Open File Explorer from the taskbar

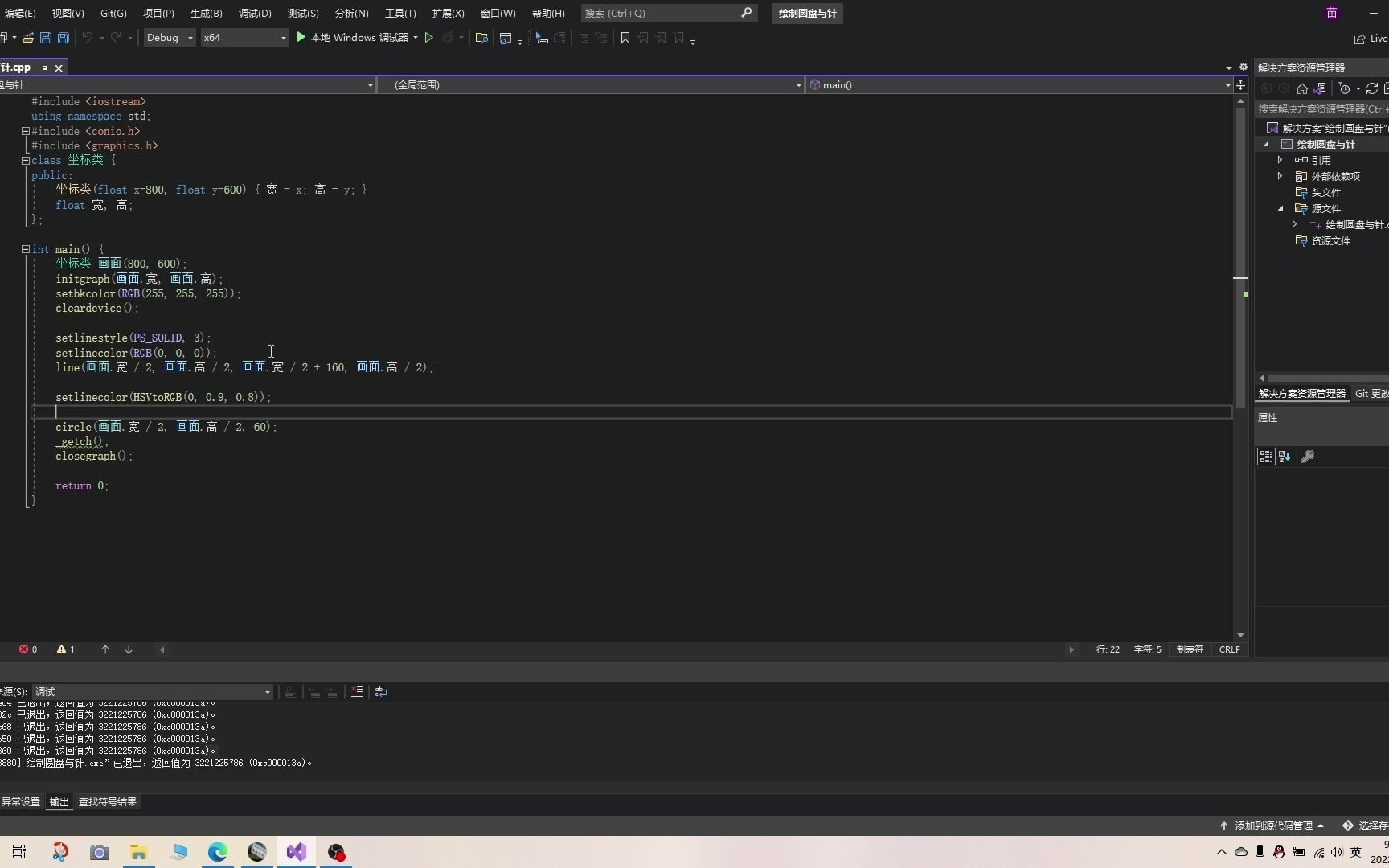pos(139,852)
